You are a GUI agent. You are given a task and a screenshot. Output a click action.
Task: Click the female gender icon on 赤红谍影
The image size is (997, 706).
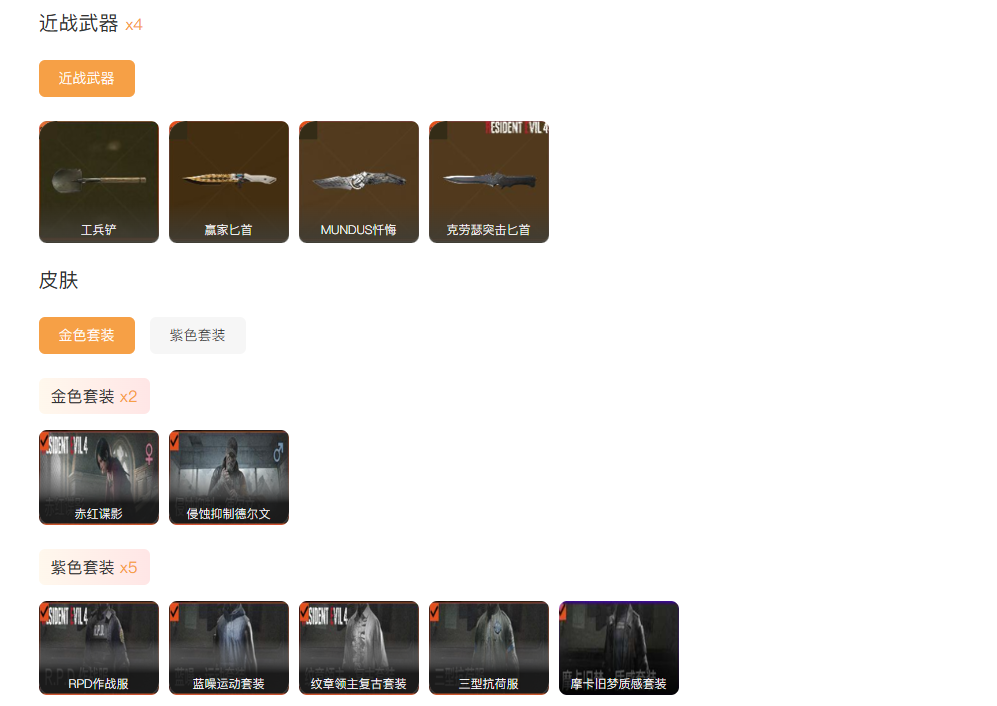coord(149,453)
